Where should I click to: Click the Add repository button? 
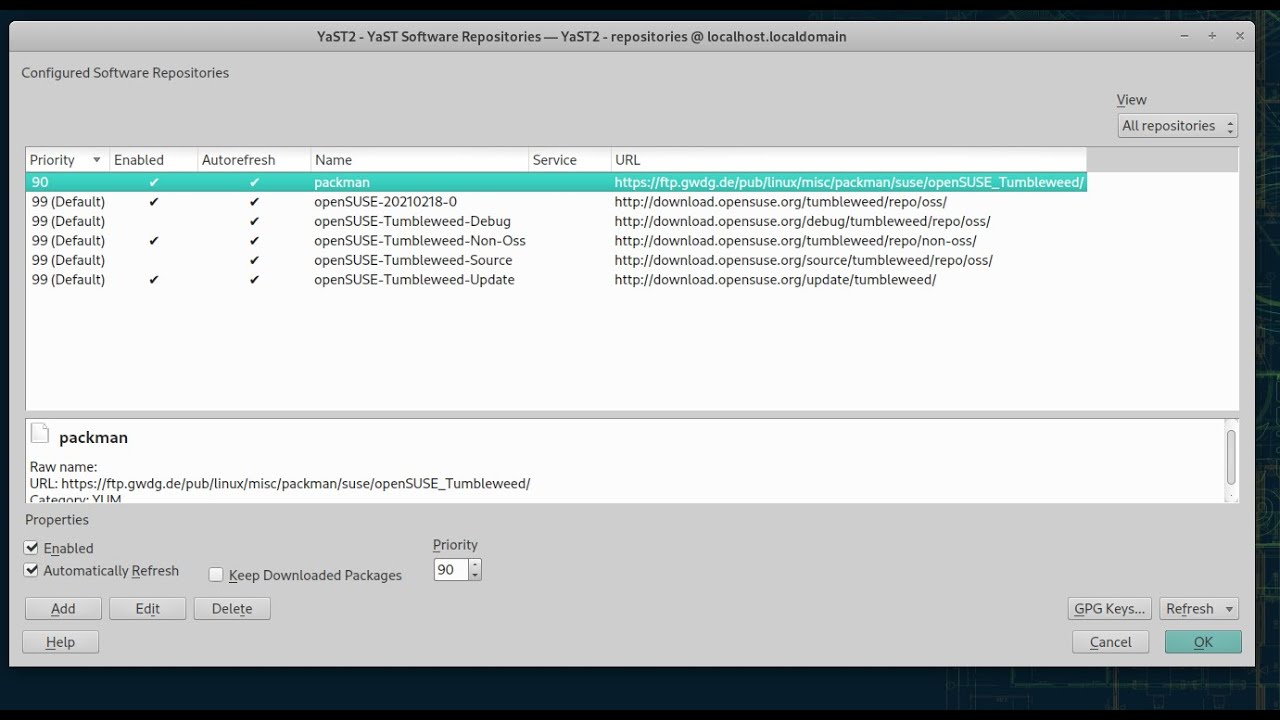pos(63,609)
